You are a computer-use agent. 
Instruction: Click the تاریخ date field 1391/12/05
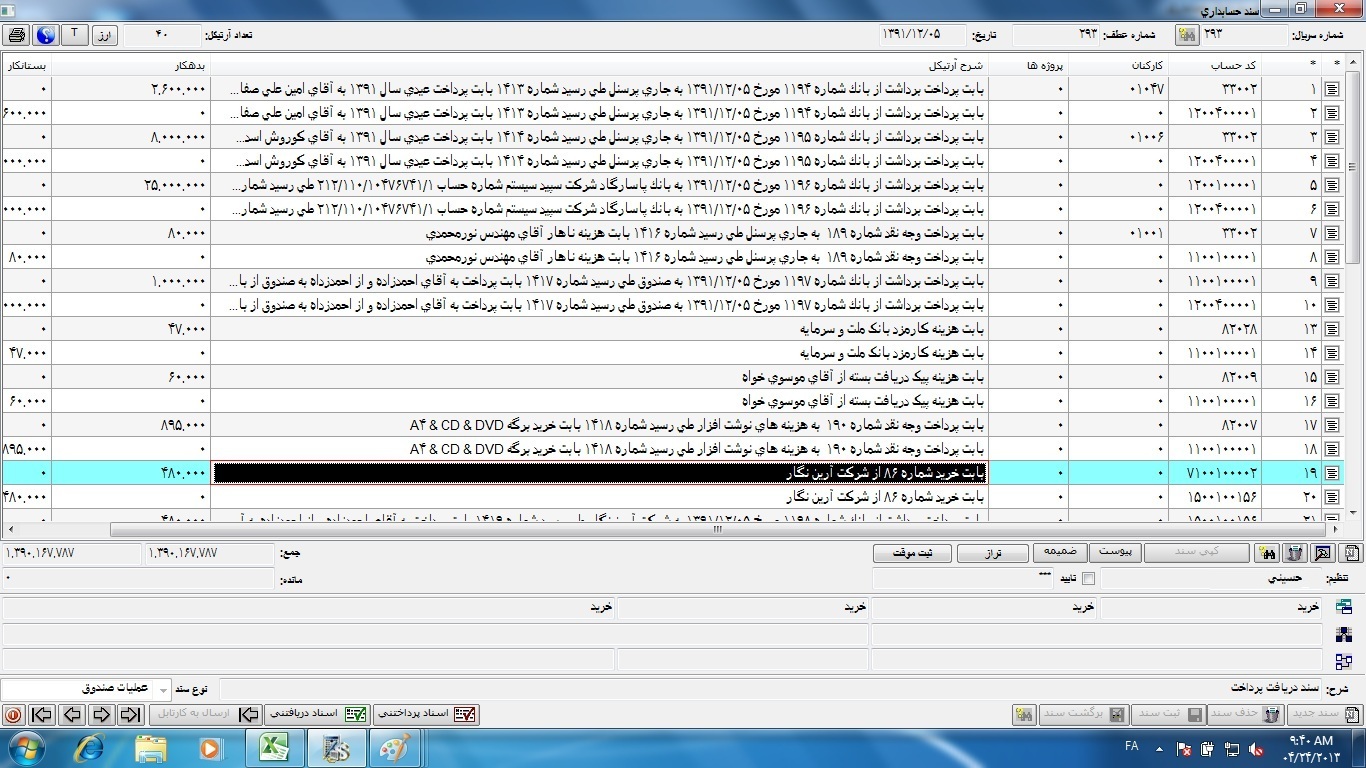pos(923,34)
